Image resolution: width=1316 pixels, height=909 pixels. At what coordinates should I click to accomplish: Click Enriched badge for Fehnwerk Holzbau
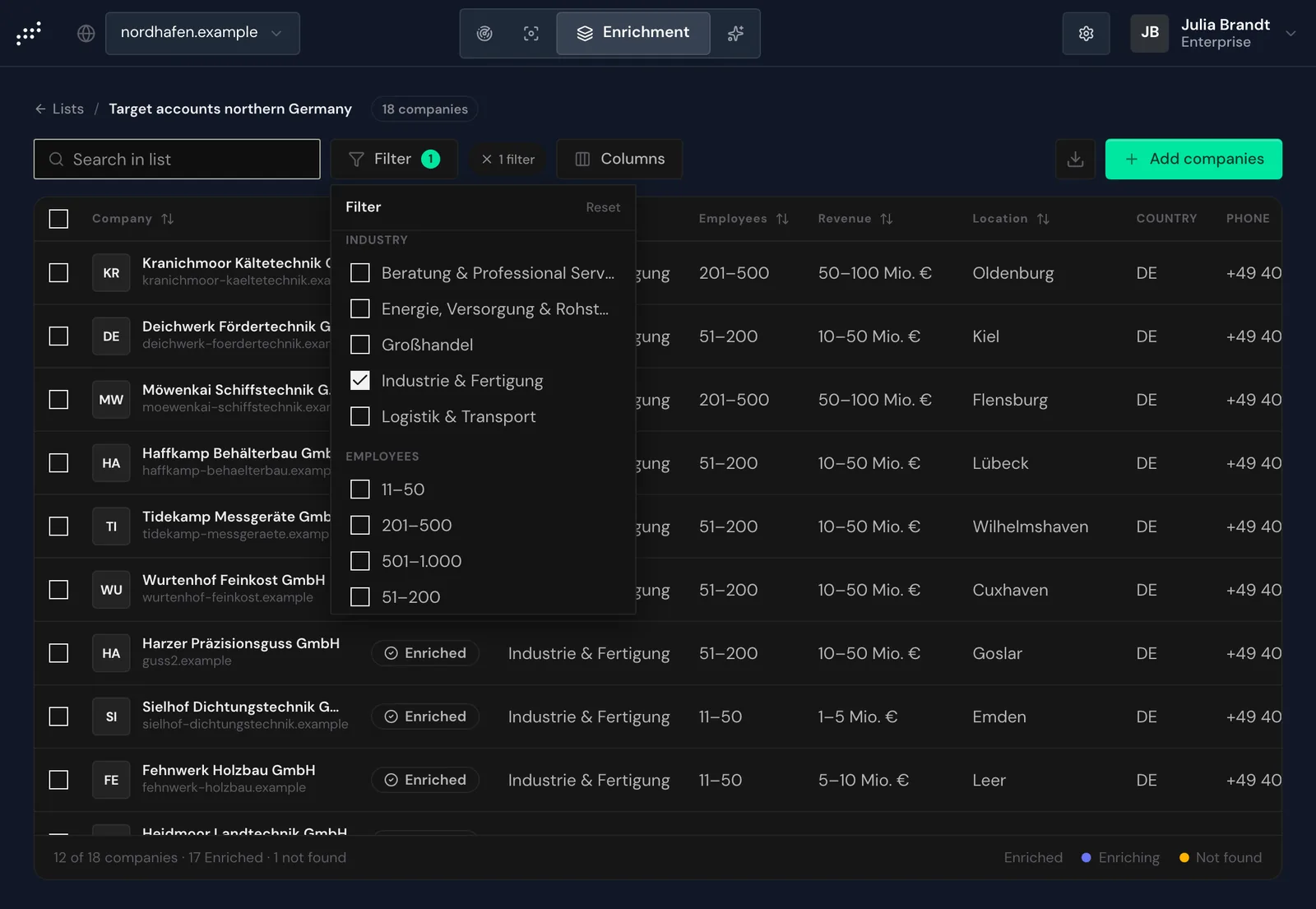[x=425, y=780]
